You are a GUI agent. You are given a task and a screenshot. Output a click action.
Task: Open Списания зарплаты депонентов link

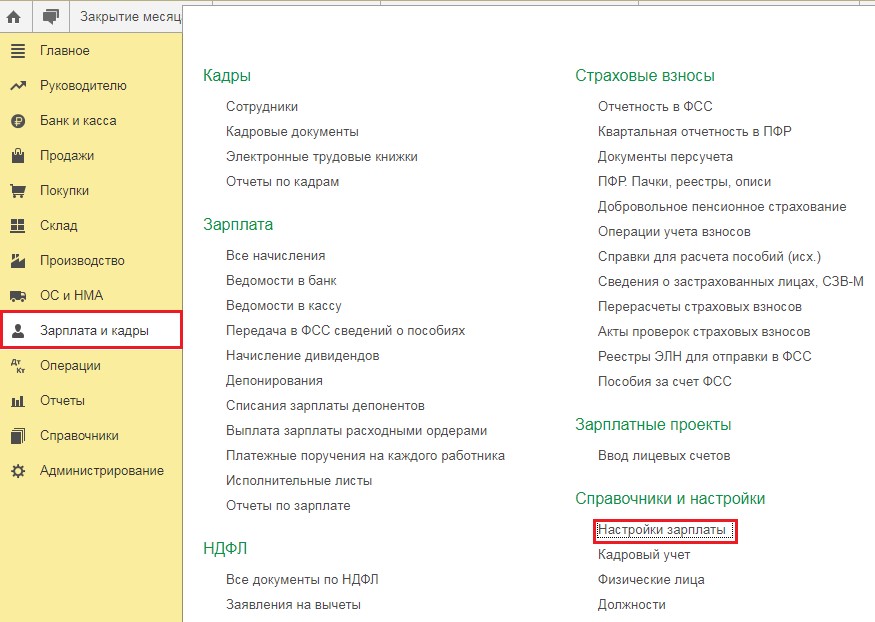click(x=325, y=406)
